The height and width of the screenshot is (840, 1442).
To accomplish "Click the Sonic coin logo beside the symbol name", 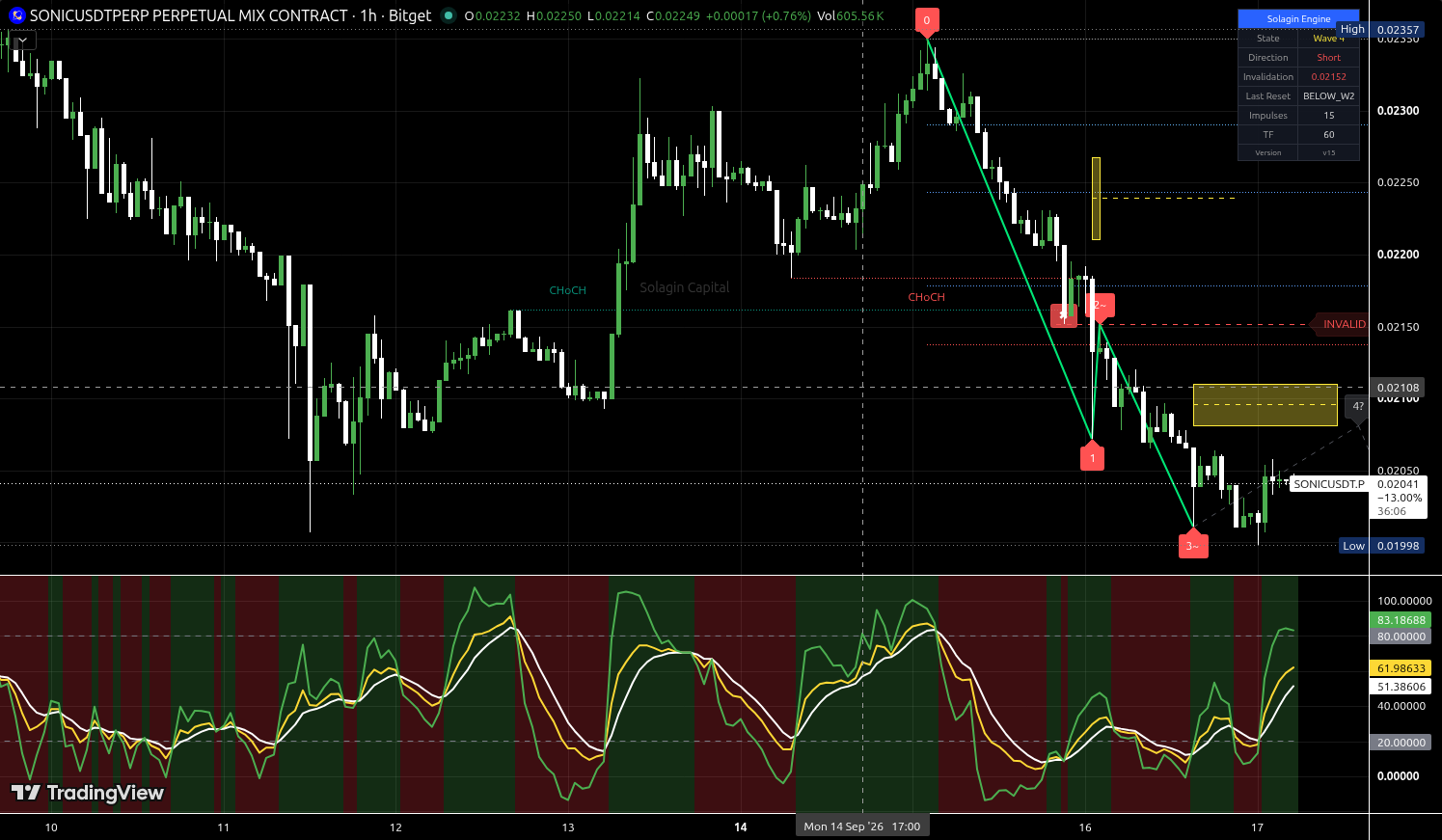I will click(16, 15).
